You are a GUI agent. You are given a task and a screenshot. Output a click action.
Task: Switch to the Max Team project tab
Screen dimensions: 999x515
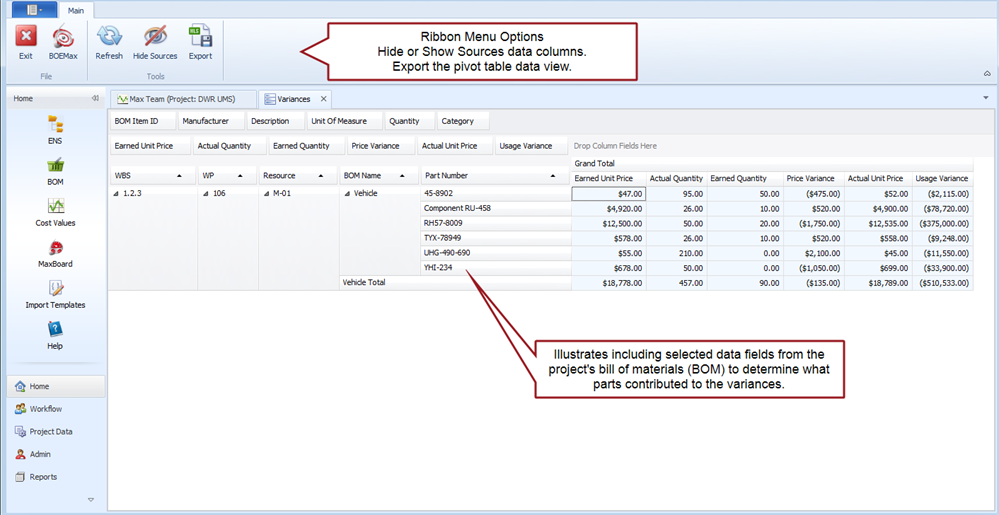181,99
